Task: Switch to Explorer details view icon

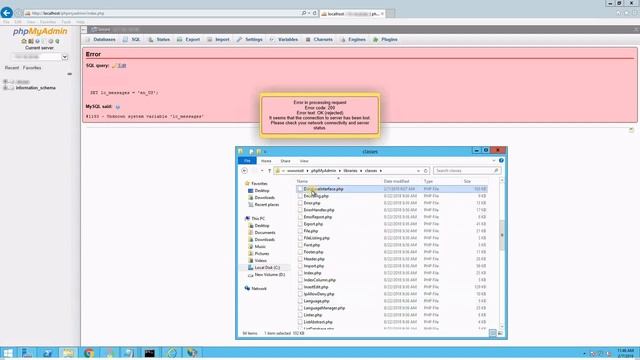Action: coord(493,333)
